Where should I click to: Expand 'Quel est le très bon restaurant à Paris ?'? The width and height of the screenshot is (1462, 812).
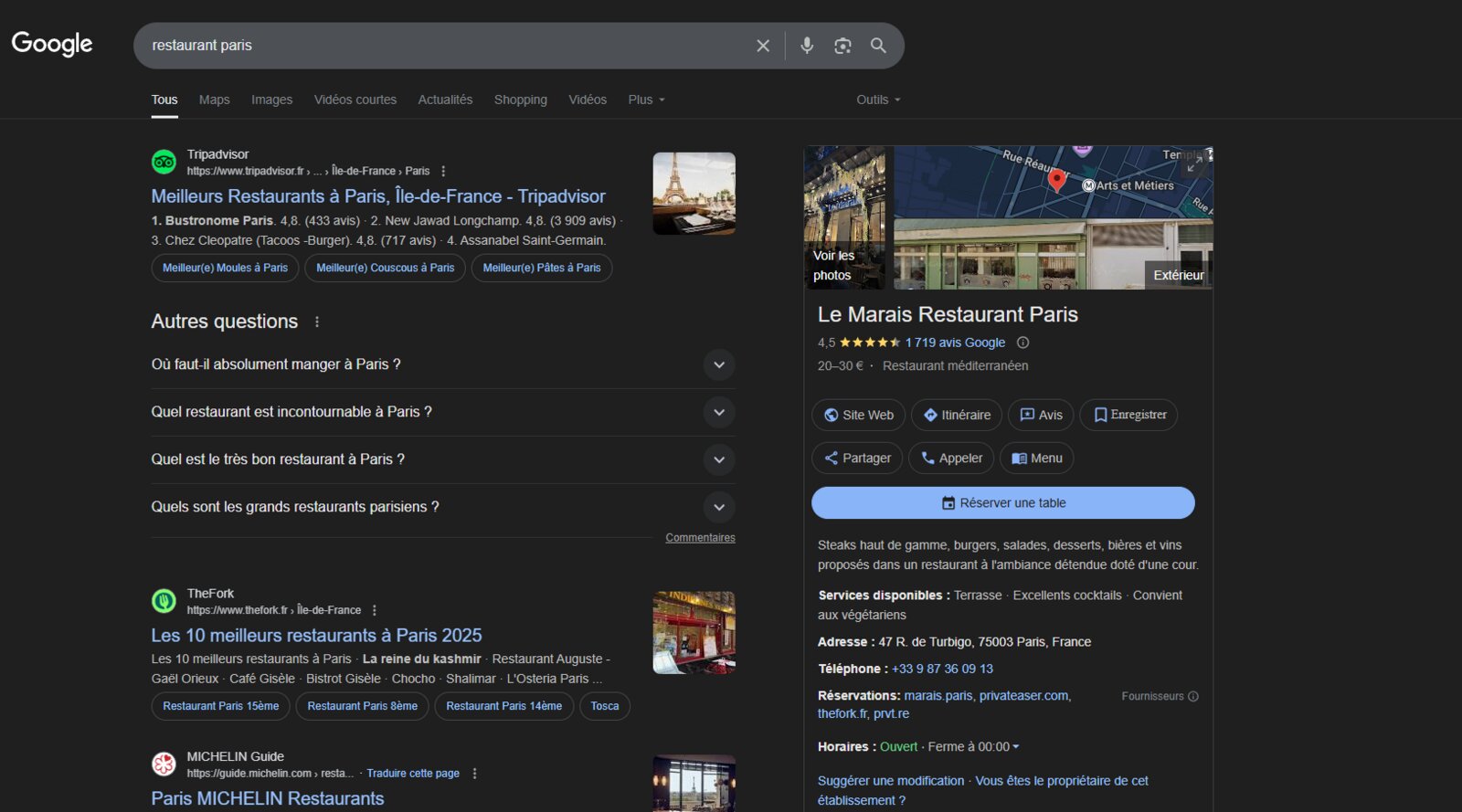pos(443,459)
